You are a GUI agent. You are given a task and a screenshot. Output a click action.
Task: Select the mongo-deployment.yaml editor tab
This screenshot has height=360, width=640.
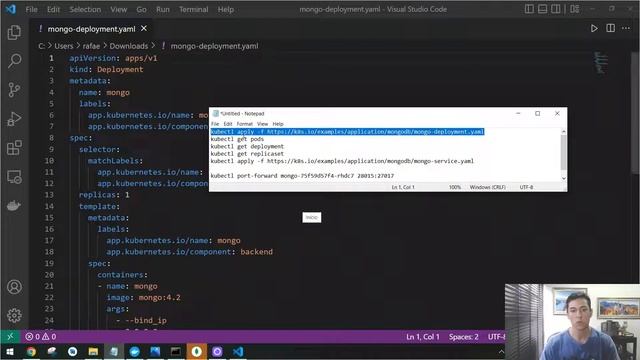click(91, 29)
